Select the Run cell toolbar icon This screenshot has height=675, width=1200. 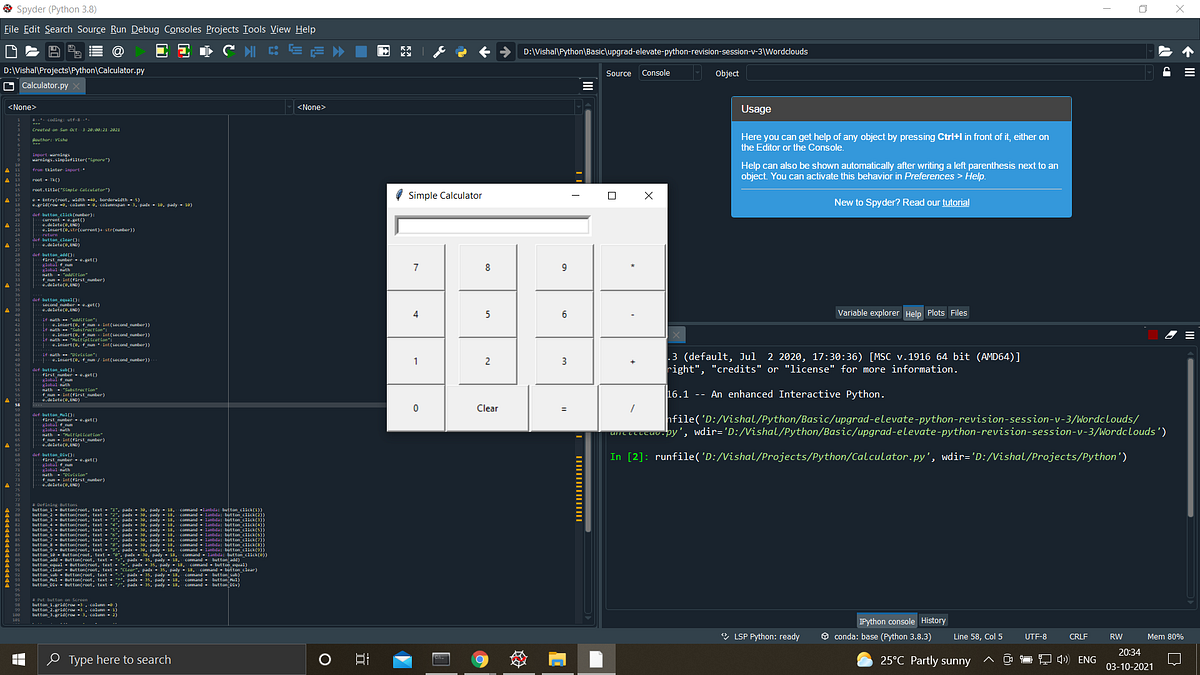pyautogui.click(x=162, y=51)
